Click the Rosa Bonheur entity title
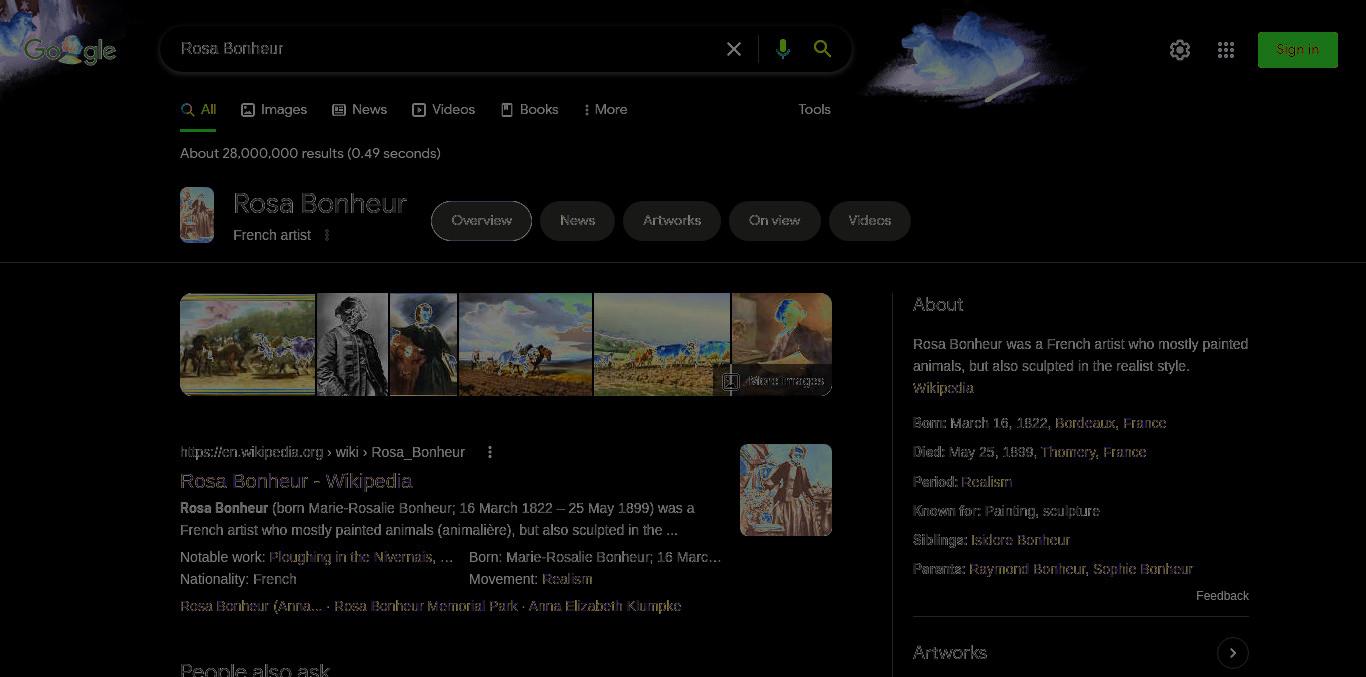 (x=320, y=204)
